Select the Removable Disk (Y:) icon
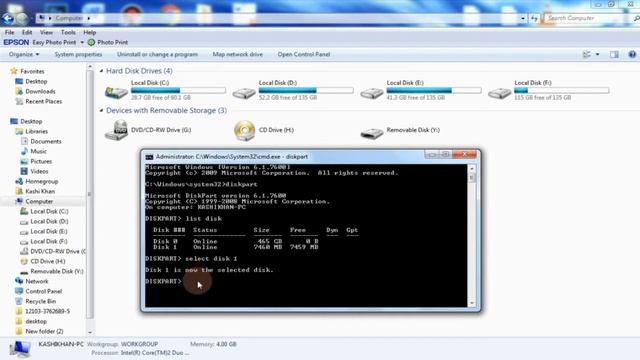The image size is (640, 360). 371,133
